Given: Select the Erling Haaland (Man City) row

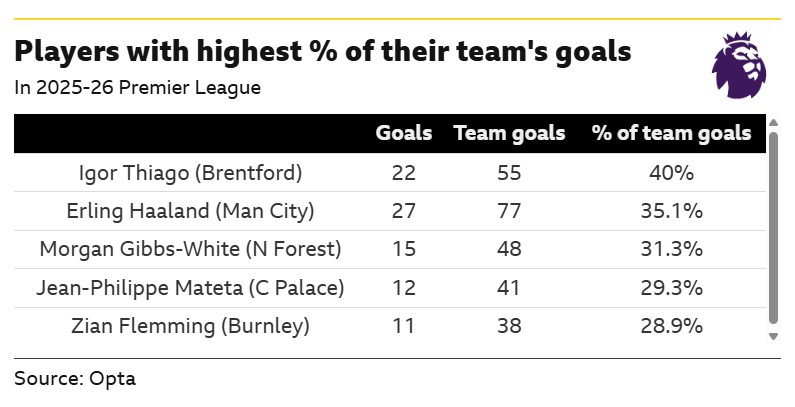Looking at the screenshot, I should click(x=389, y=211).
